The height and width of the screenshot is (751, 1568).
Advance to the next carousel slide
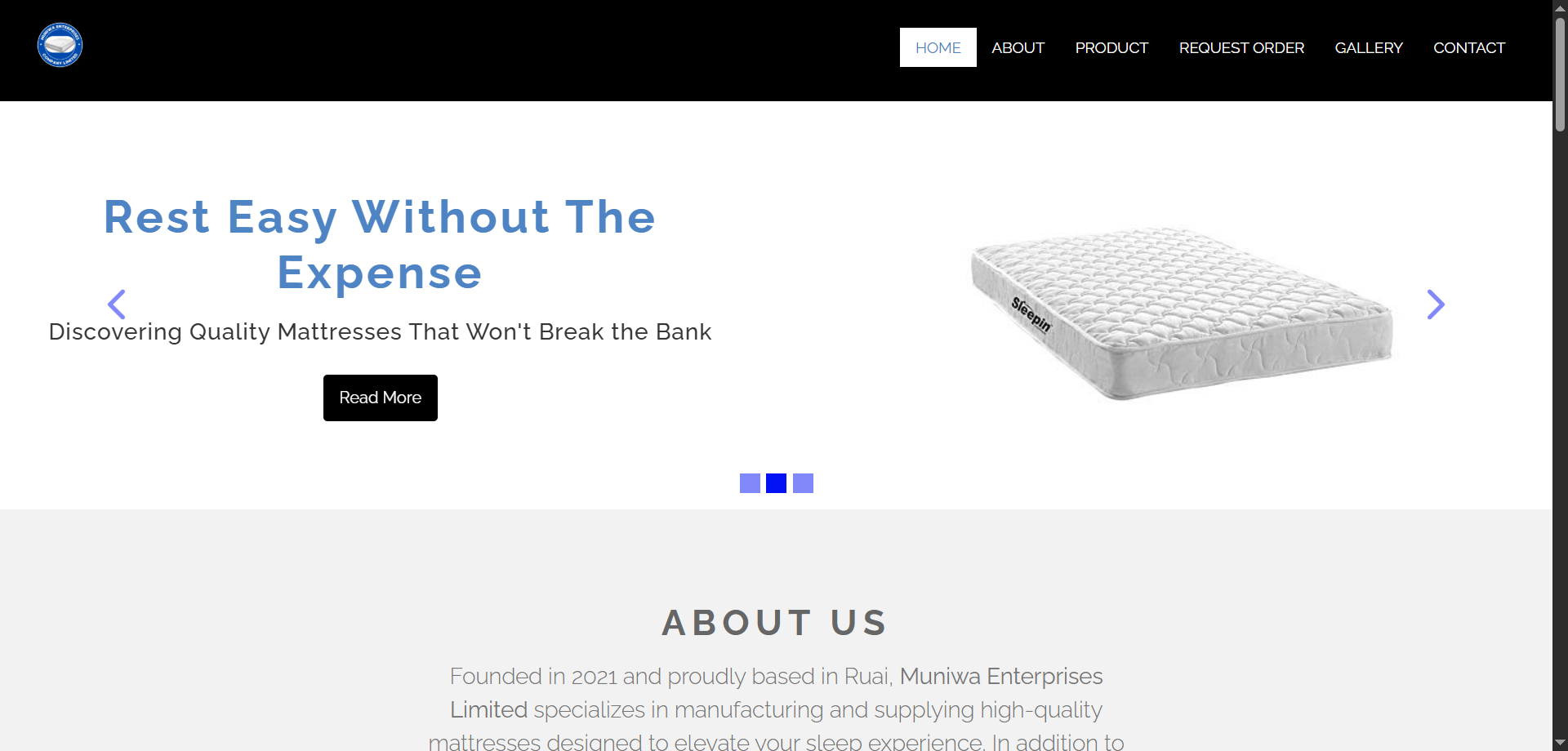1436,304
